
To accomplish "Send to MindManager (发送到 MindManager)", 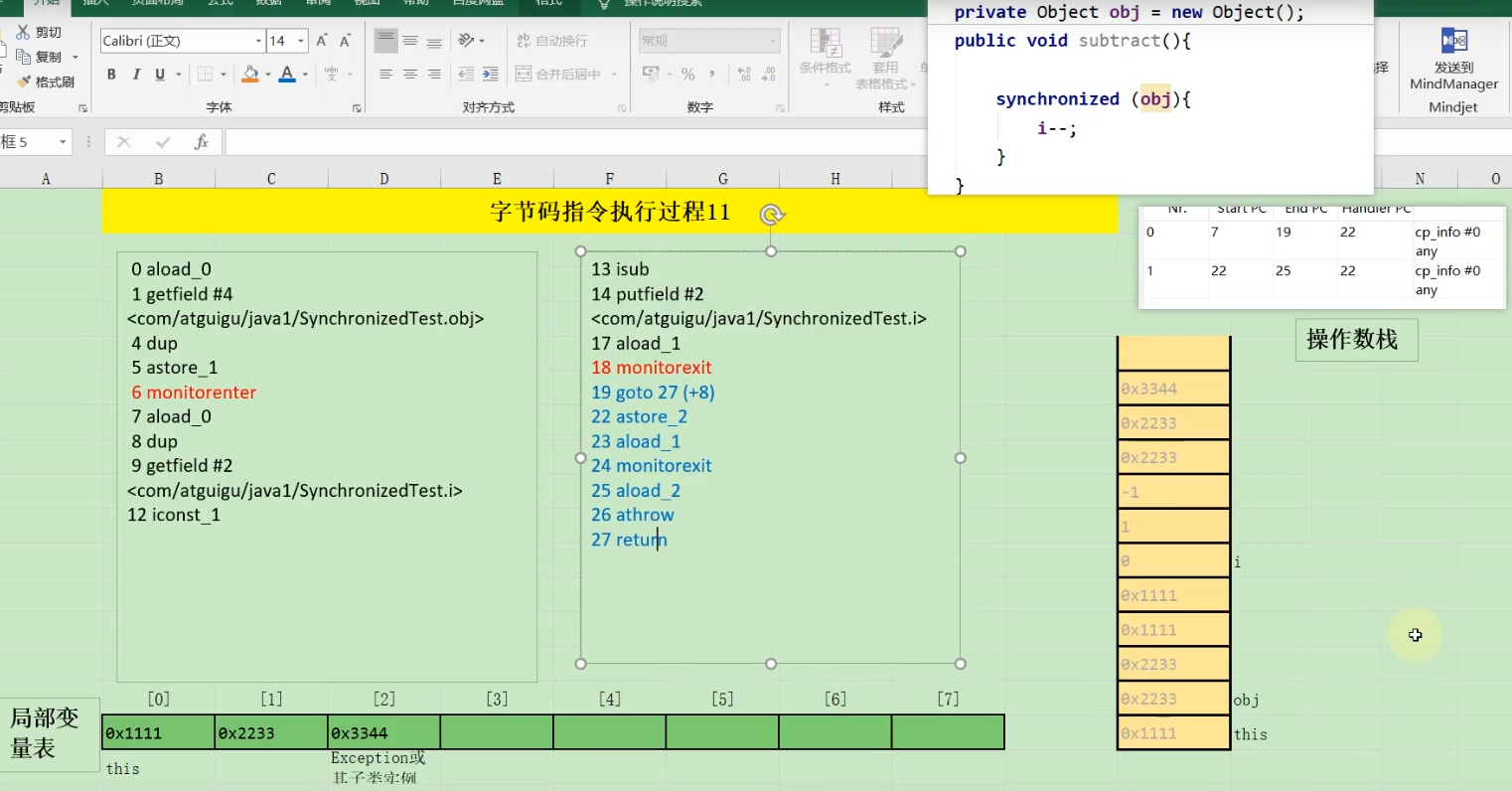I will pyautogui.click(x=1453, y=60).
